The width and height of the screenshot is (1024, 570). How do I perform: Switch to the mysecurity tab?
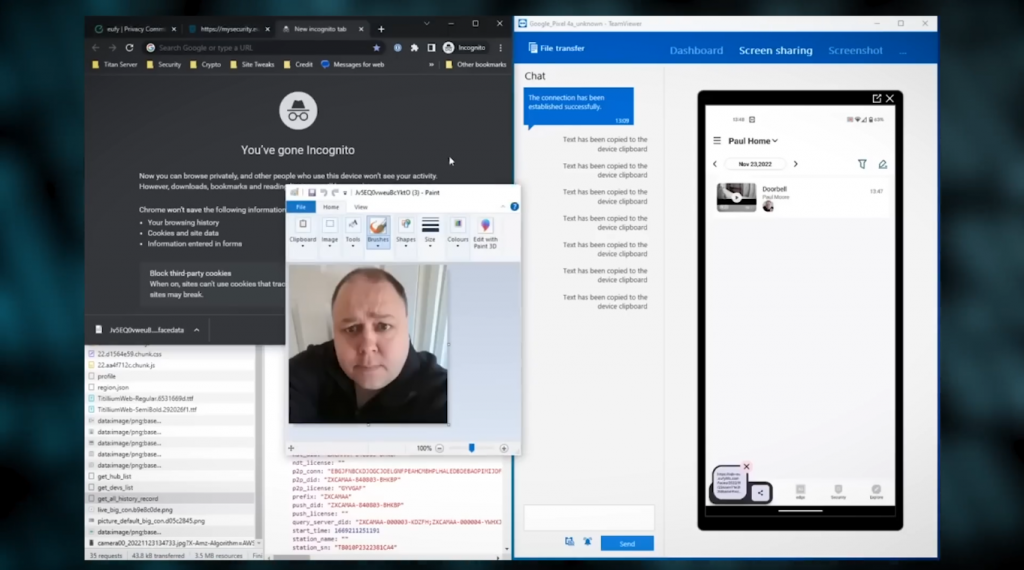pos(229,29)
